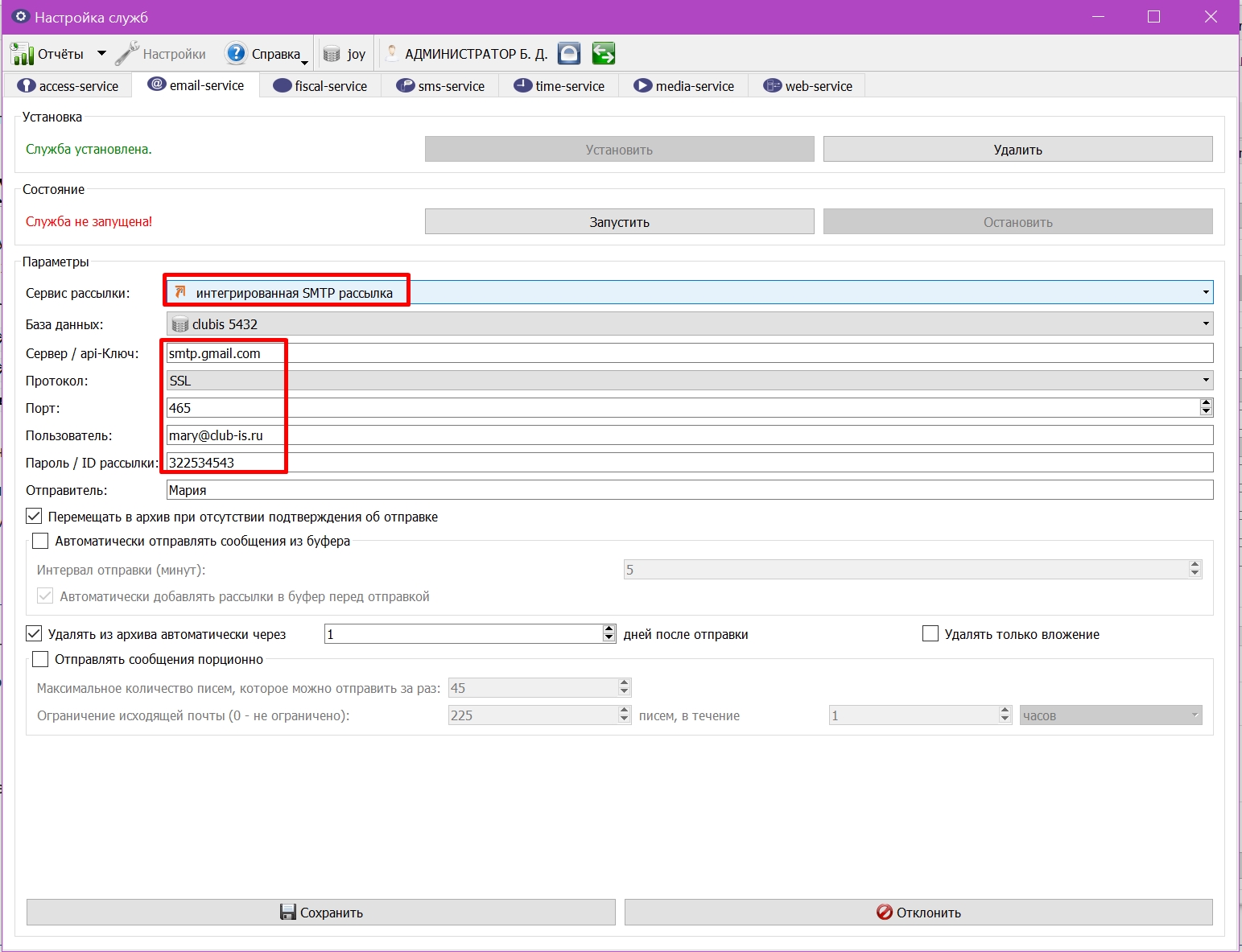1242x952 pixels.
Task: Open the Отчёты reports toolbar item
Action: [47, 54]
